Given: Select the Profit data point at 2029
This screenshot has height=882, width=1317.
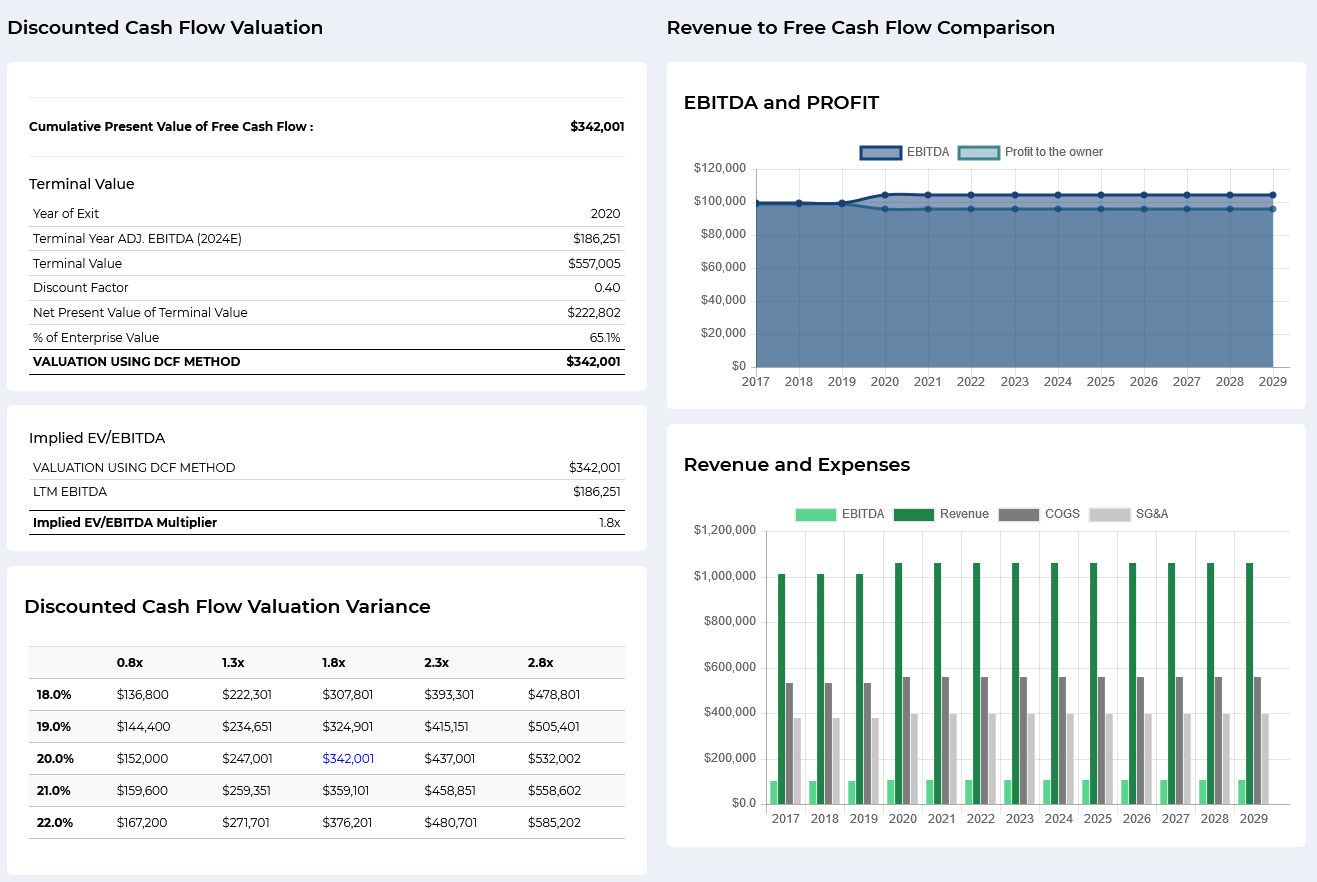Looking at the screenshot, I should tap(1273, 209).
